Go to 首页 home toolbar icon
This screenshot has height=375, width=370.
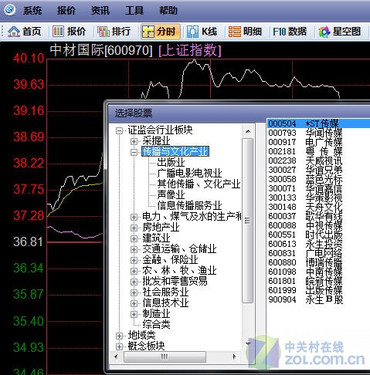(x=24, y=32)
